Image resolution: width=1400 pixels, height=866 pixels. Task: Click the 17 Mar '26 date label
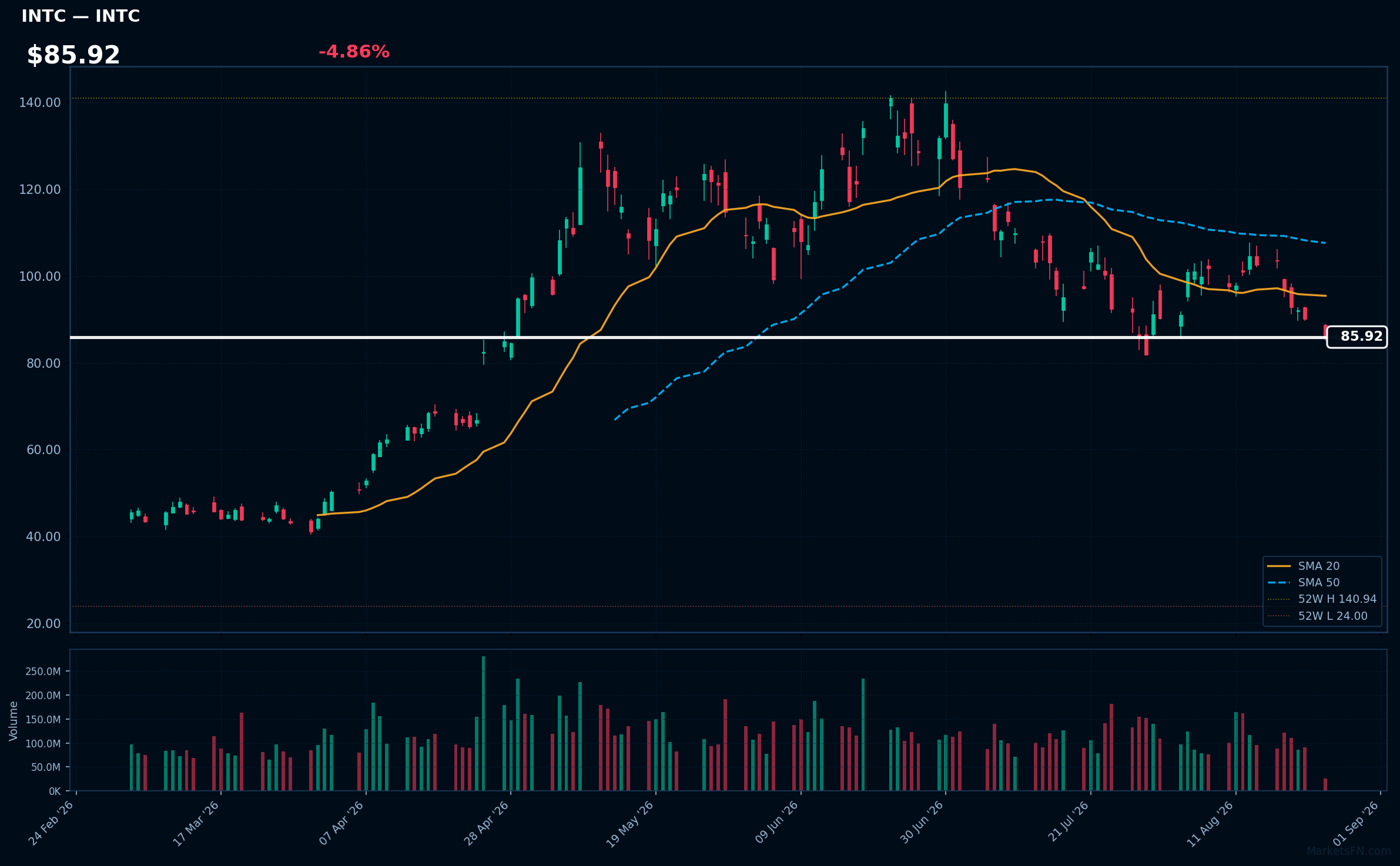[196, 823]
